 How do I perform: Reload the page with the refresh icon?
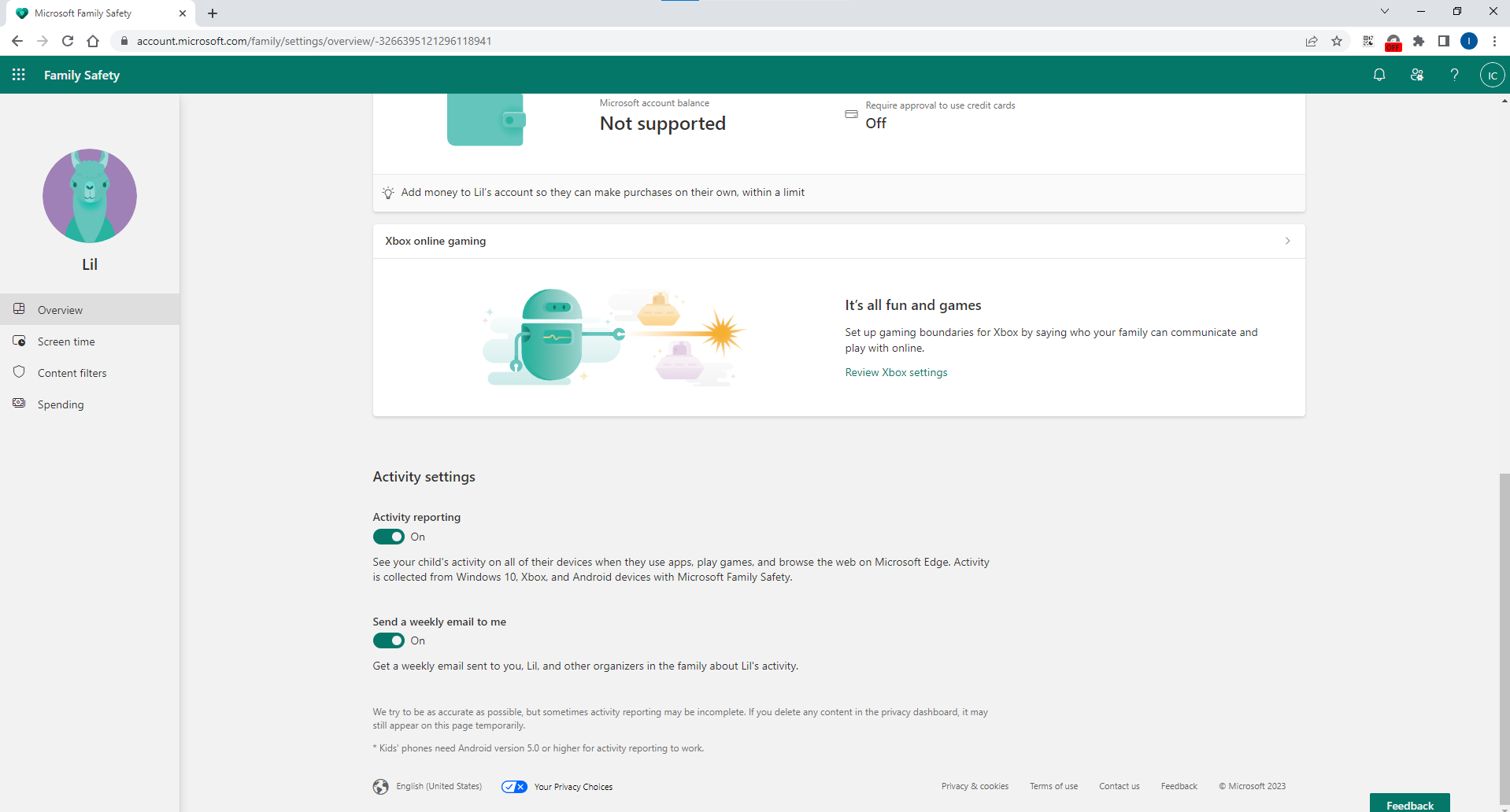tap(68, 41)
